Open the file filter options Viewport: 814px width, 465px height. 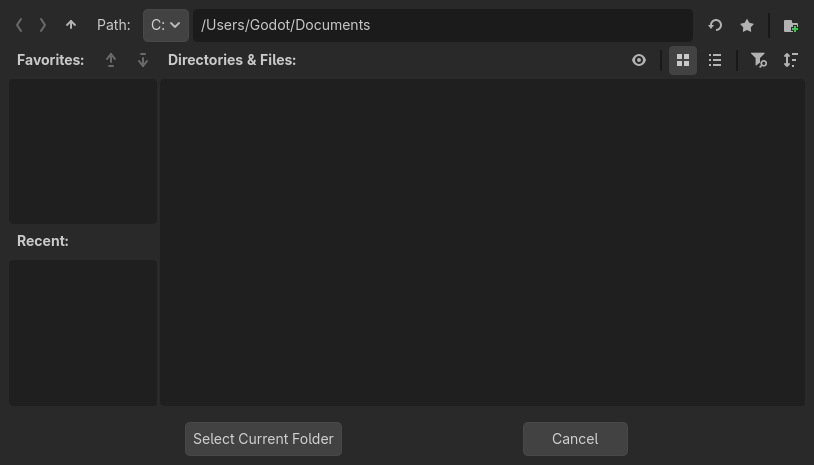click(x=759, y=60)
